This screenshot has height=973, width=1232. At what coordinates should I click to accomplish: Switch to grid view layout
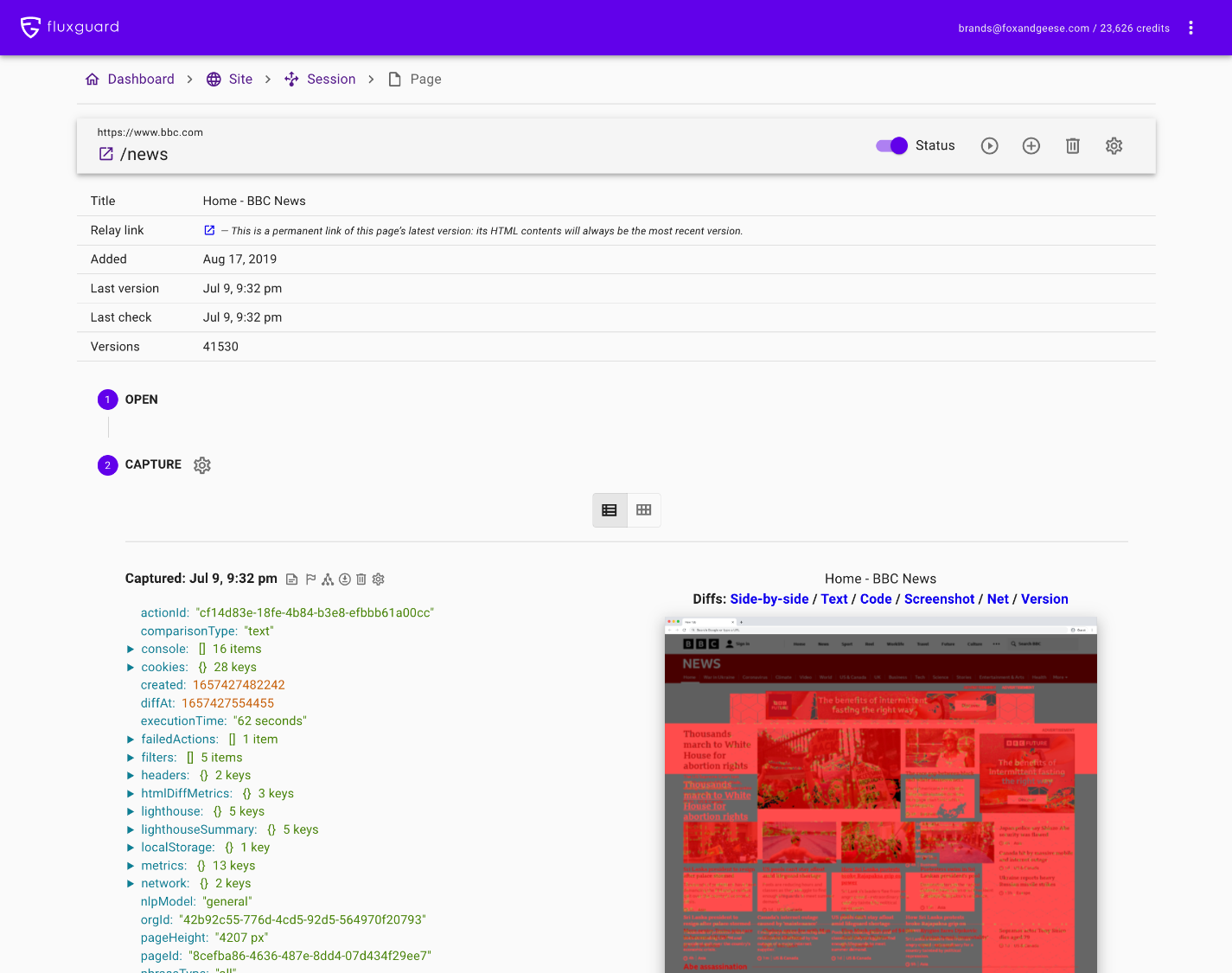644,510
